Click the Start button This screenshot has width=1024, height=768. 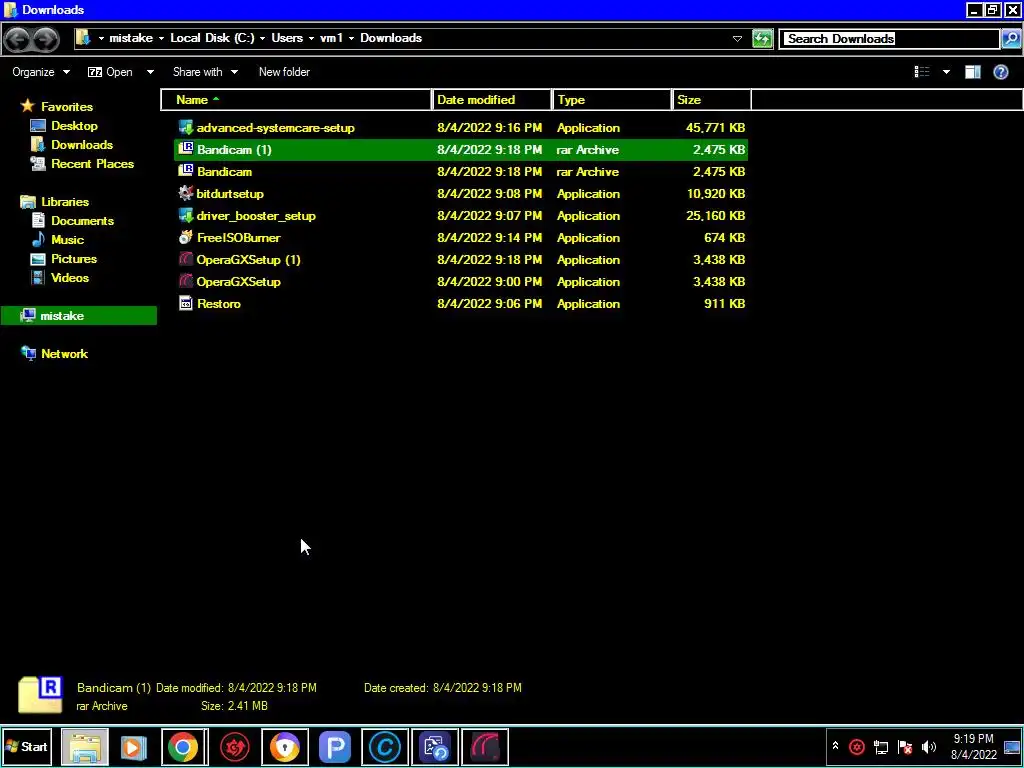coord(27,746)
